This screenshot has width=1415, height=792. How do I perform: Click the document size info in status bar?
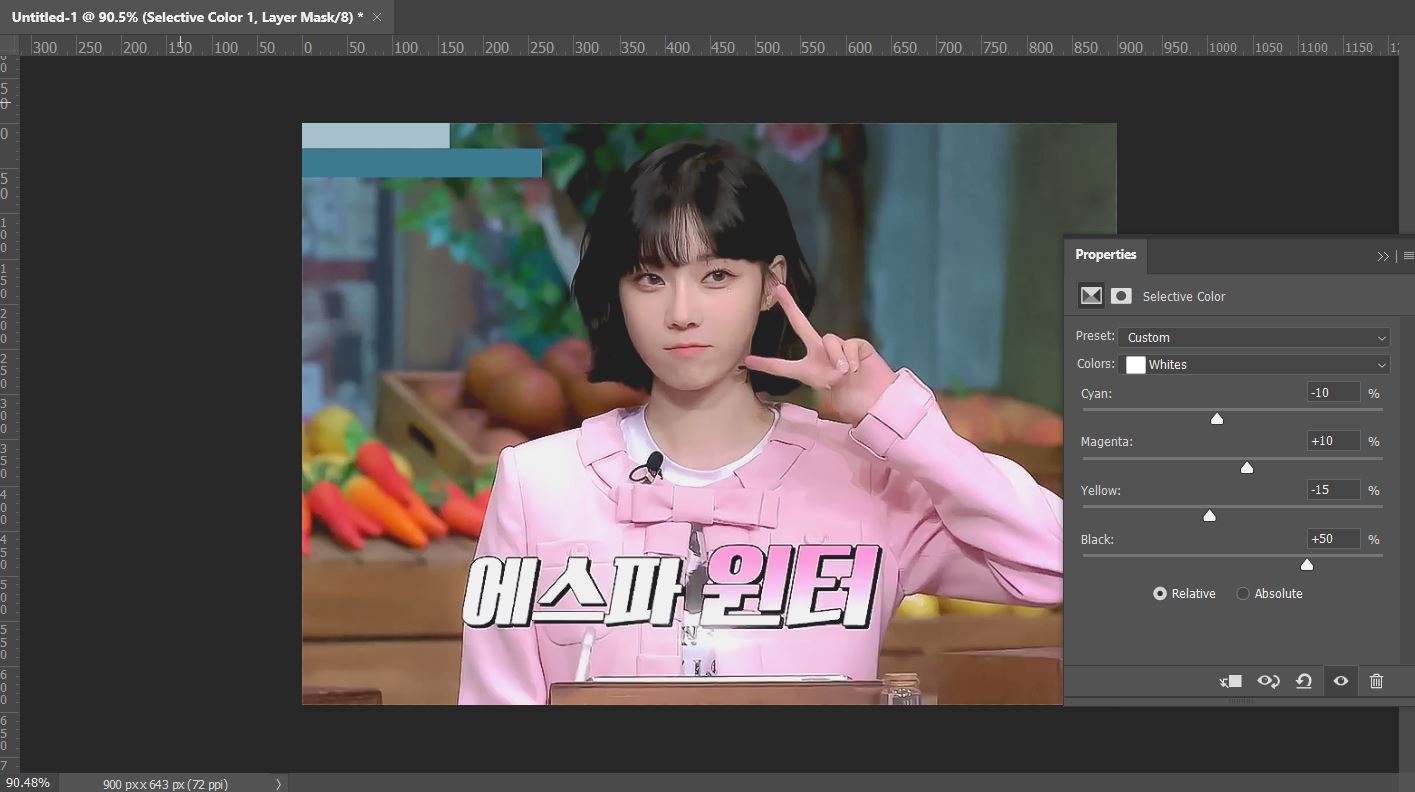pyautogui.click(x=165, y=784)
